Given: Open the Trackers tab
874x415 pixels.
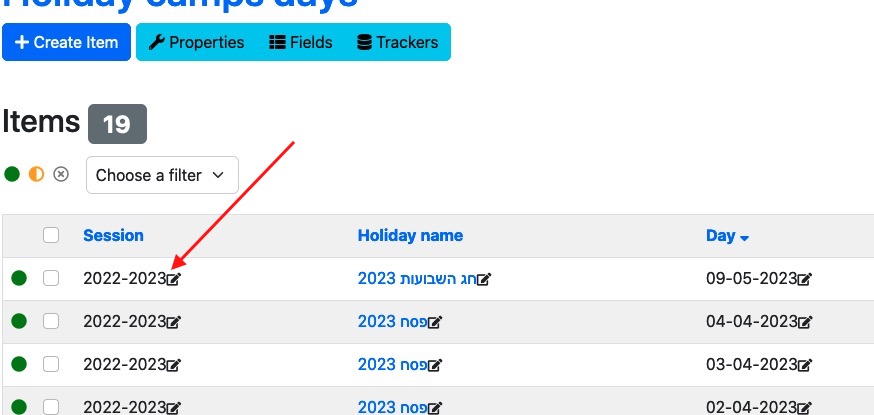Looking at the screenshot, I should (398, 42).
